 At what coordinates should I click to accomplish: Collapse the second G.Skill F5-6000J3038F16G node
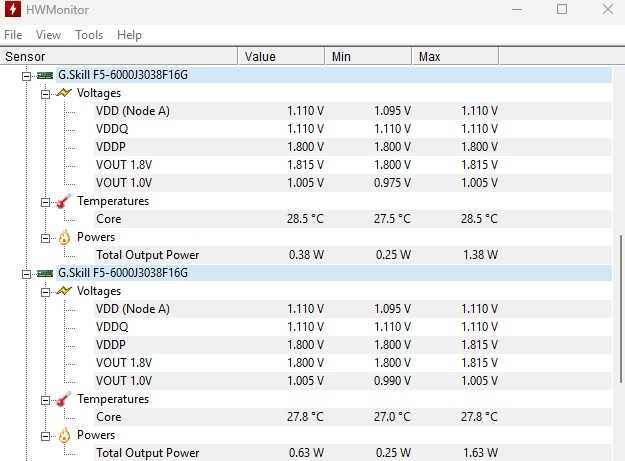[x=26, y=274]
